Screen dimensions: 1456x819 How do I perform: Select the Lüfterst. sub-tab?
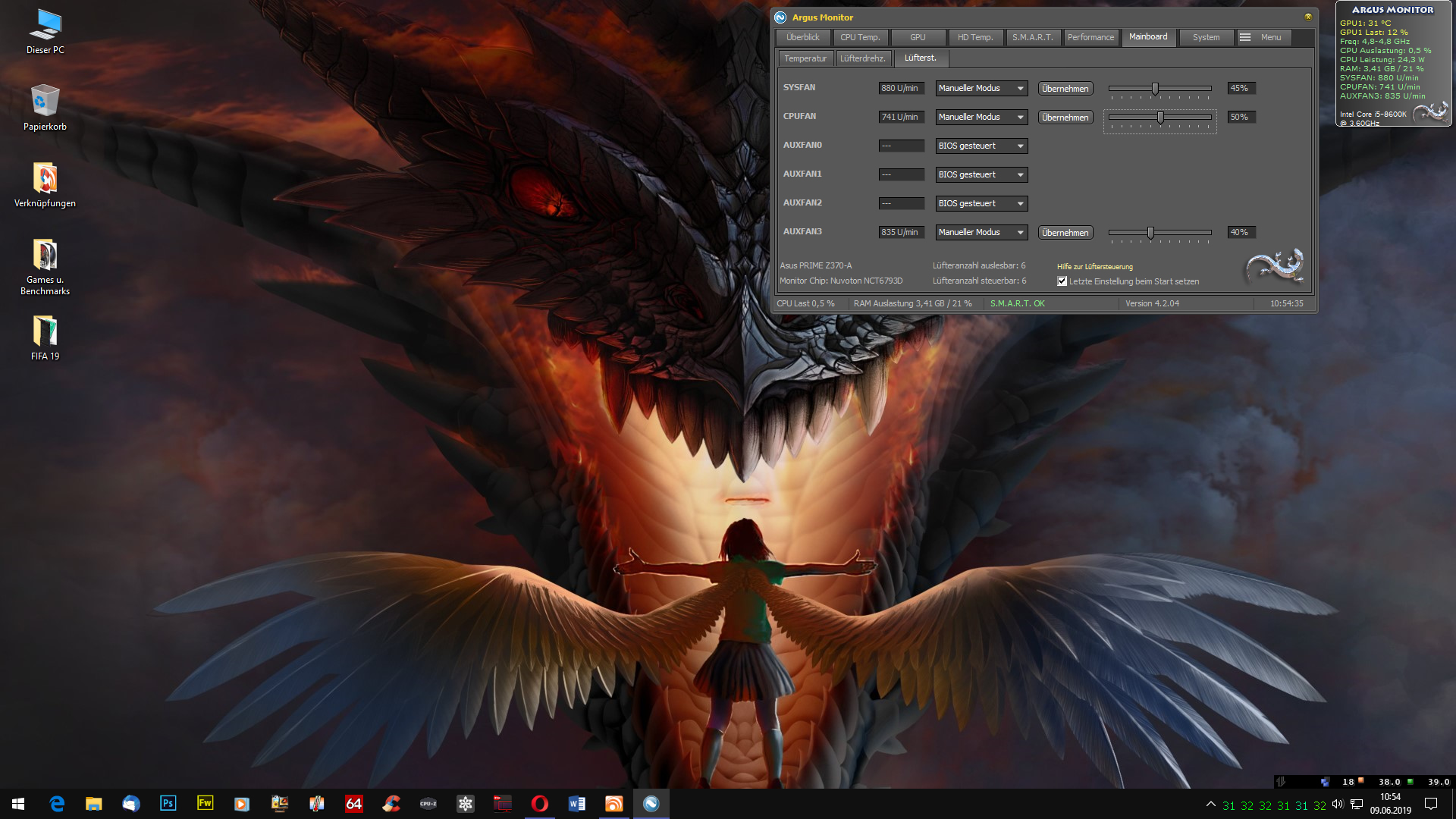(921, 58)
